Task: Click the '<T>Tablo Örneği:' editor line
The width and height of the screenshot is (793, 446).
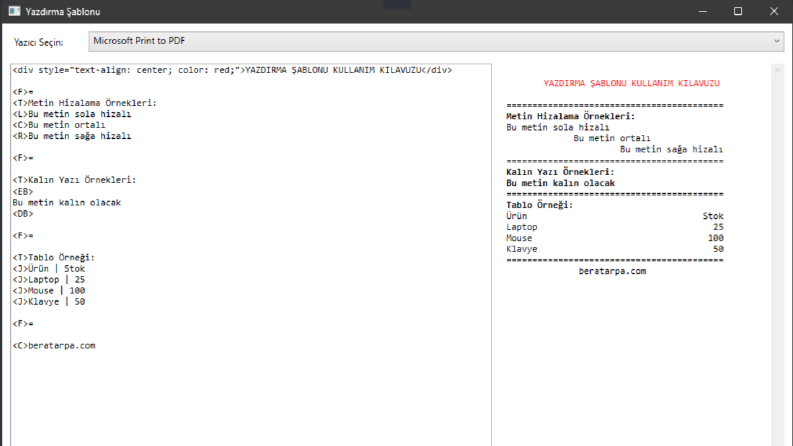Action: pyautogui.click(x=54, y=258)
